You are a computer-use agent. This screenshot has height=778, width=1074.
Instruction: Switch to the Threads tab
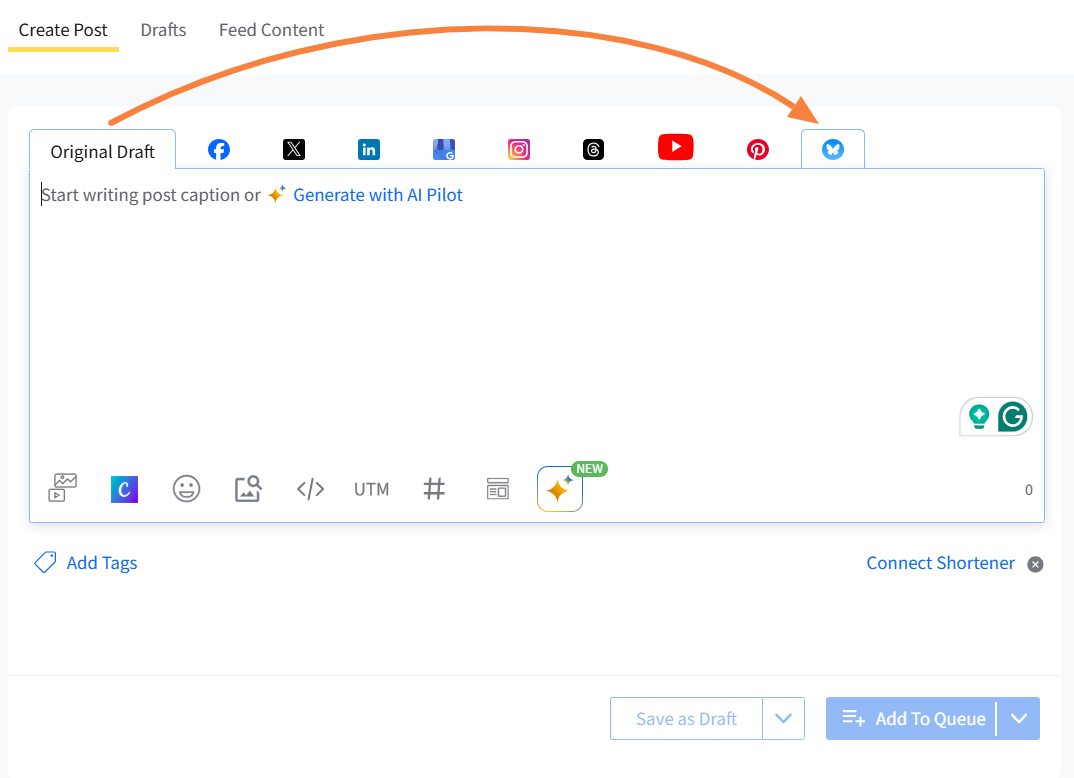[x=594, y=150]
